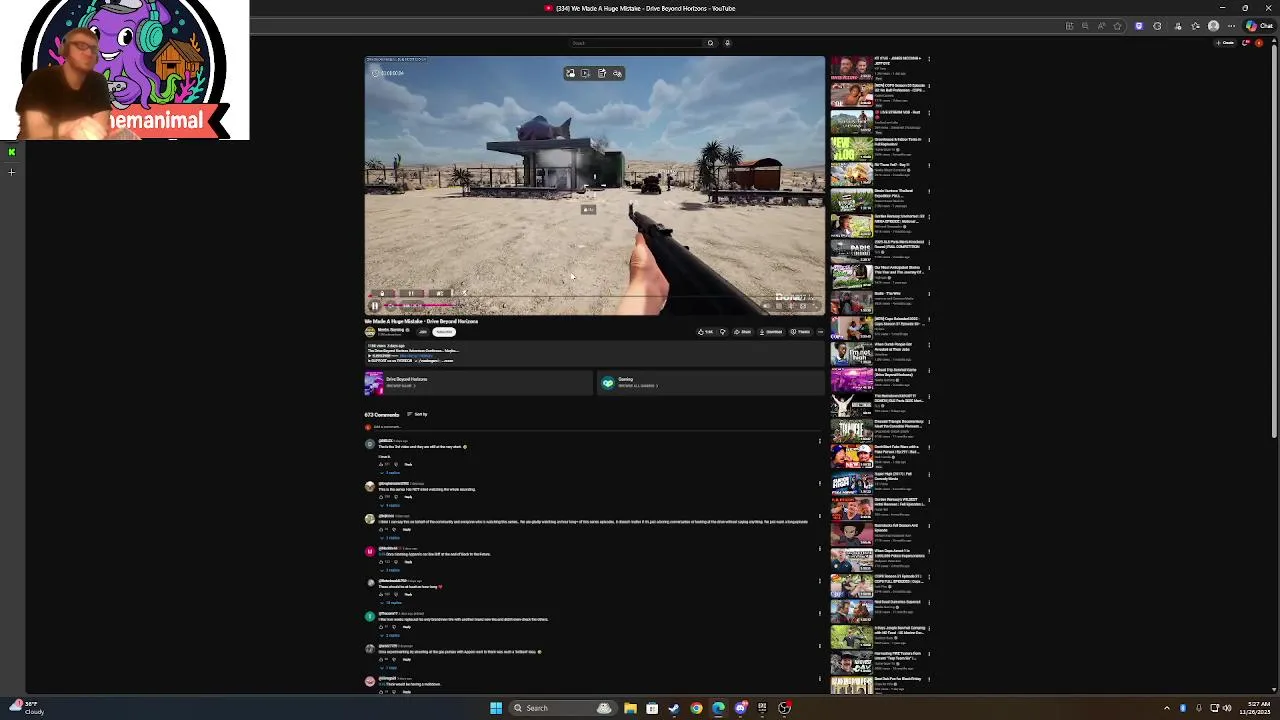Click the Download button below the video
Viewport: 1280px width, 720px height.
pos(771,332)
